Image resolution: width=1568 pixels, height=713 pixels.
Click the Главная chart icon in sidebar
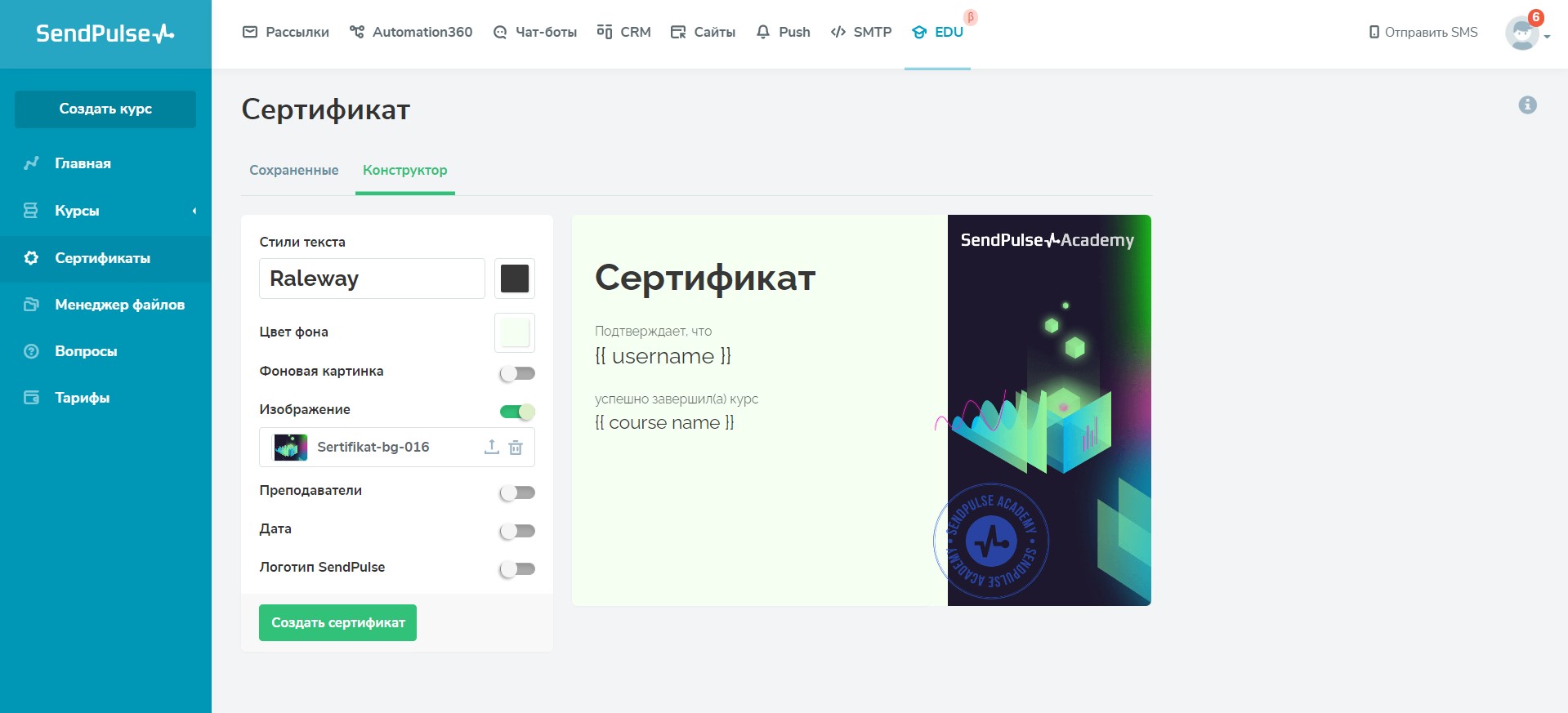coord(31,163)
